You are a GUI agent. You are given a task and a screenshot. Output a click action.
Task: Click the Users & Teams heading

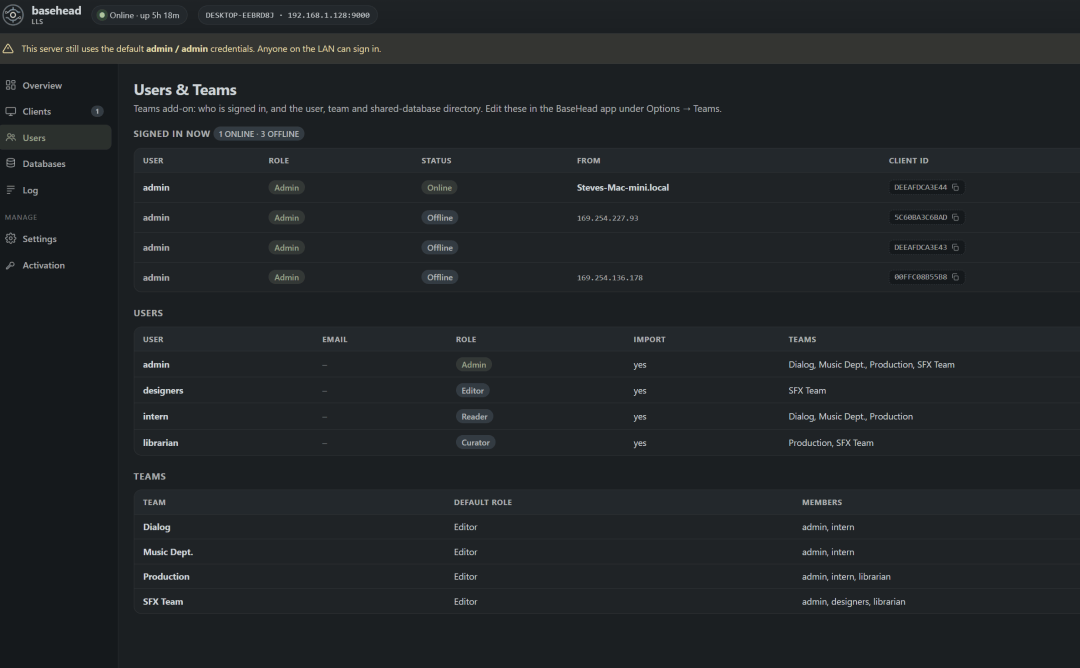[x=185, y=90]
